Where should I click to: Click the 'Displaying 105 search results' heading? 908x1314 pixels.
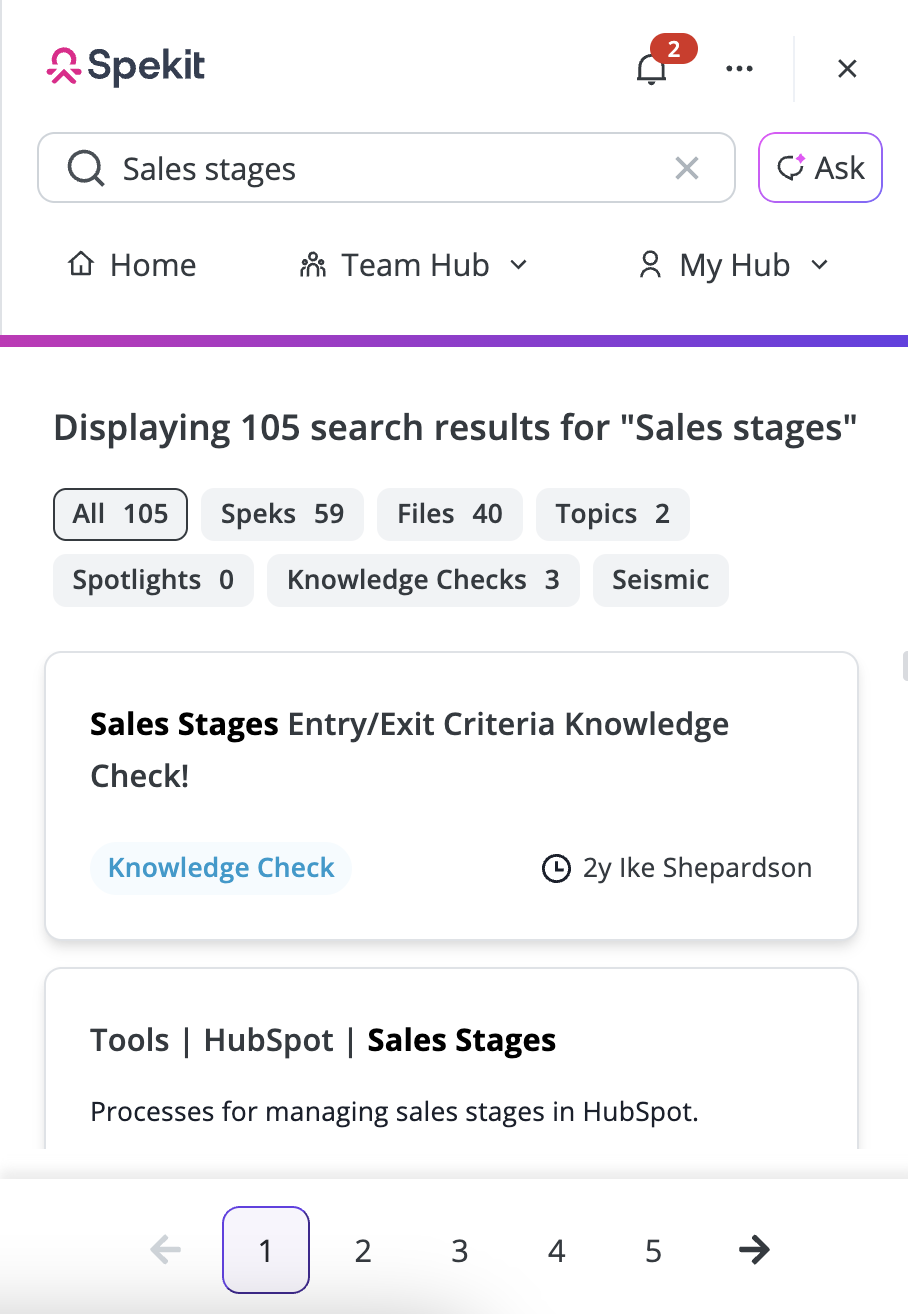pos(455,428)
